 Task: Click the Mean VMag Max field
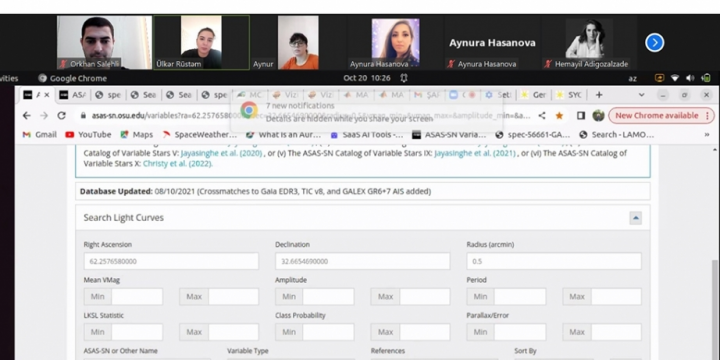point(233,297)
